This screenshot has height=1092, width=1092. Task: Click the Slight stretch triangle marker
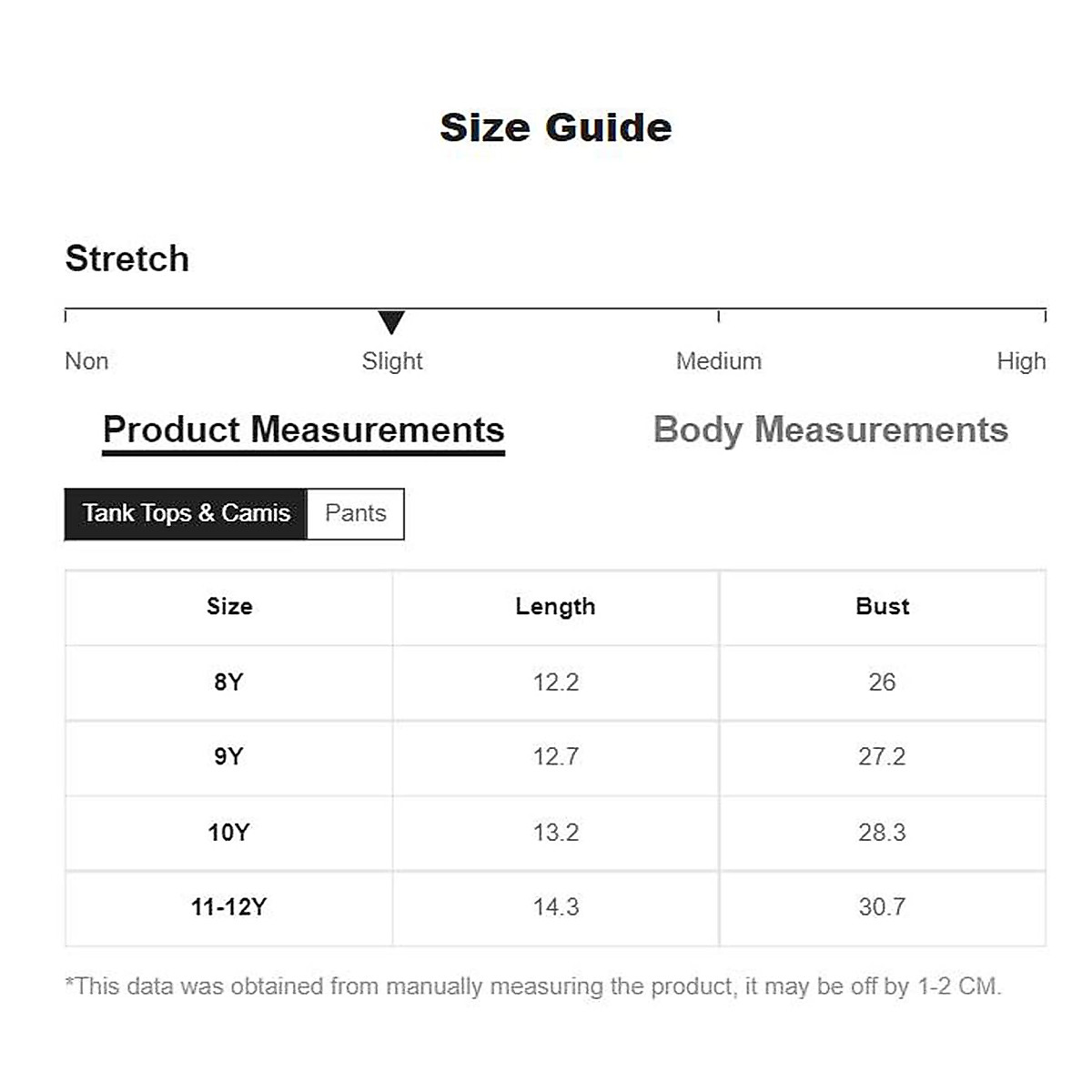pos(391,322)
